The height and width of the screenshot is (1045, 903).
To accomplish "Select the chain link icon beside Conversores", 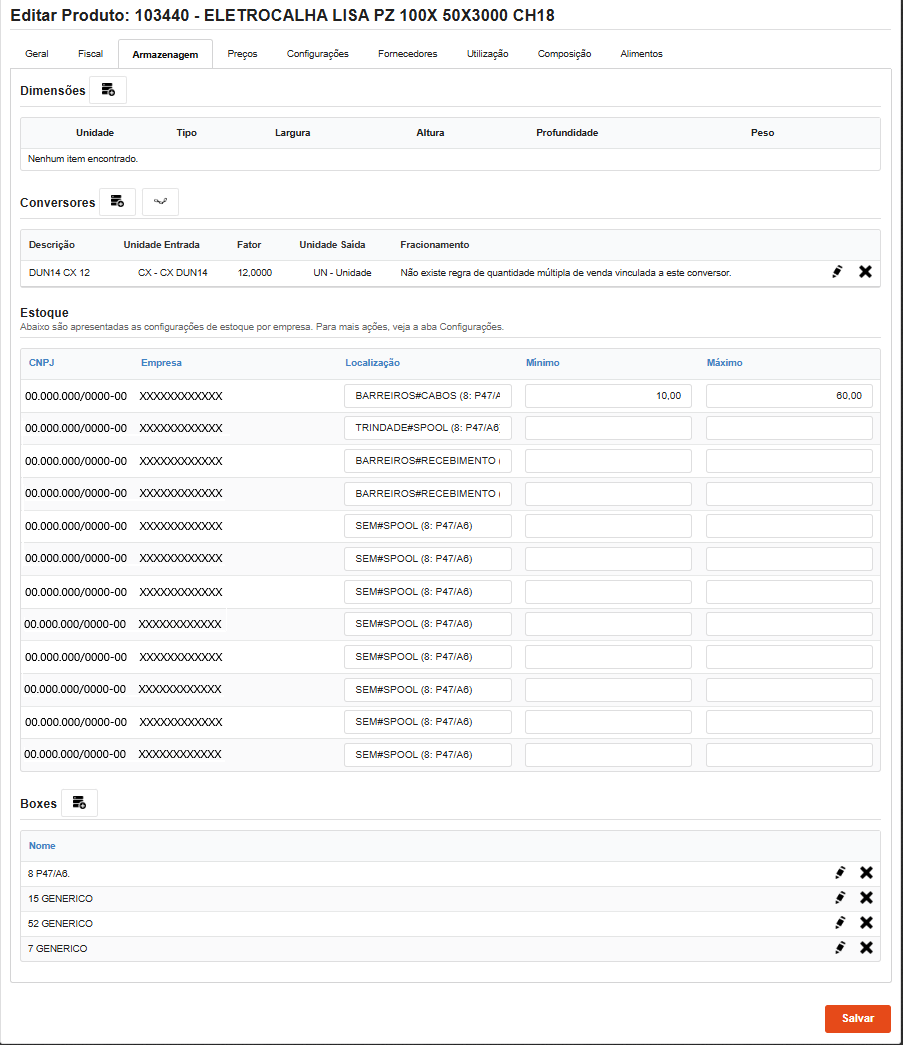I will pos(160,201).
